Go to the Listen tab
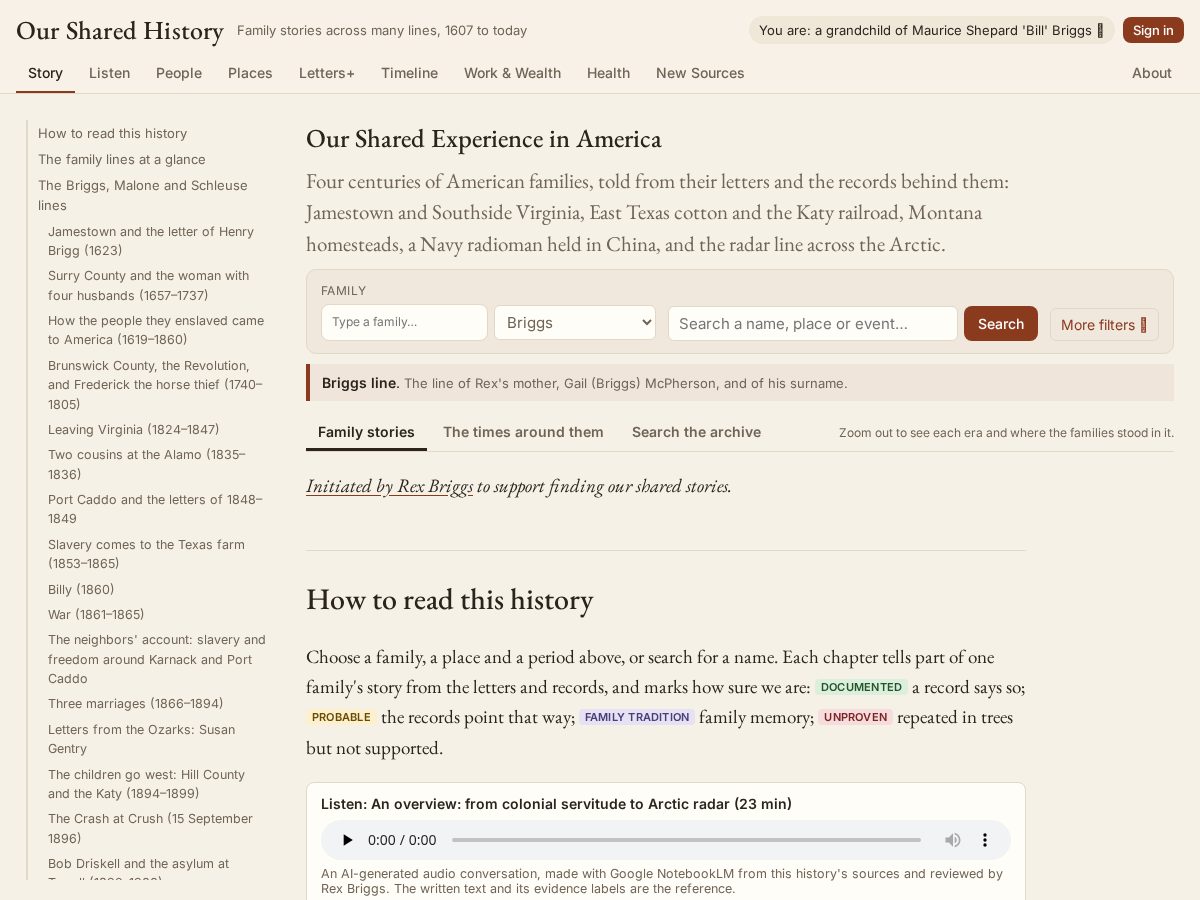 click(109, 73)
